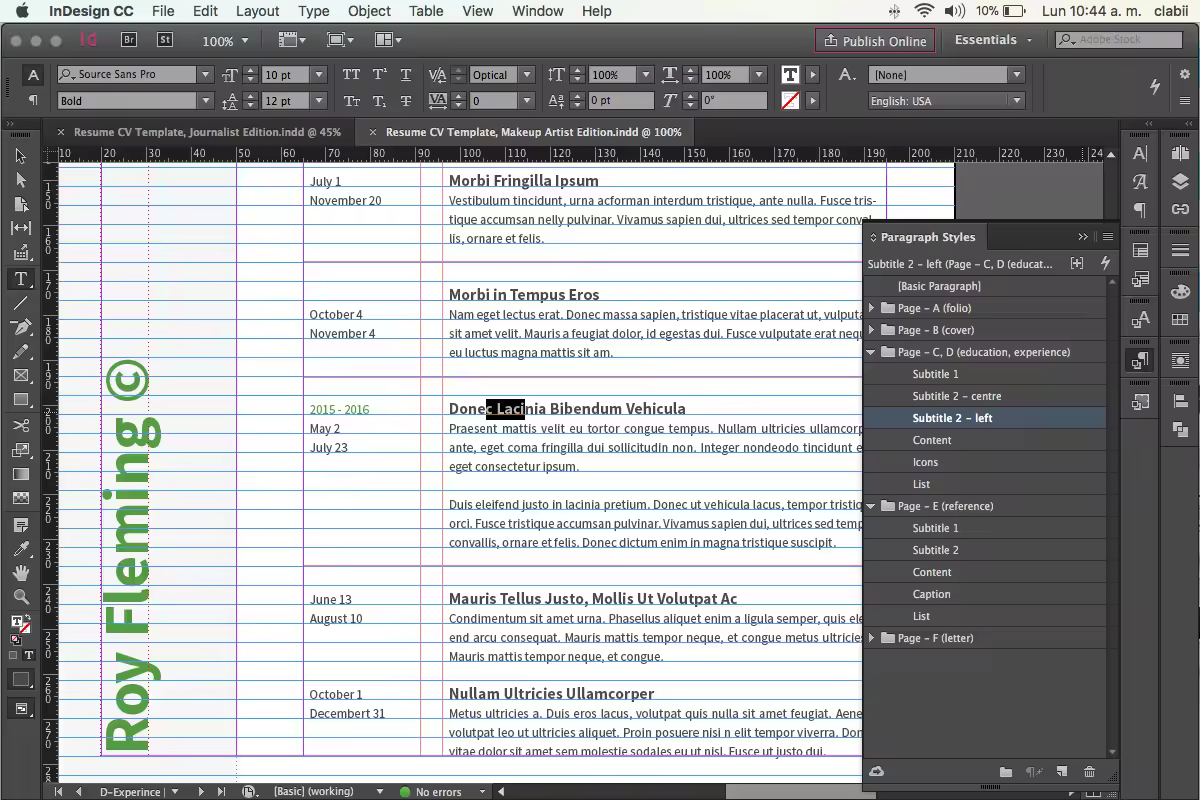
Task: Toggle Subscript formatting
Action: tap(379, 101)
